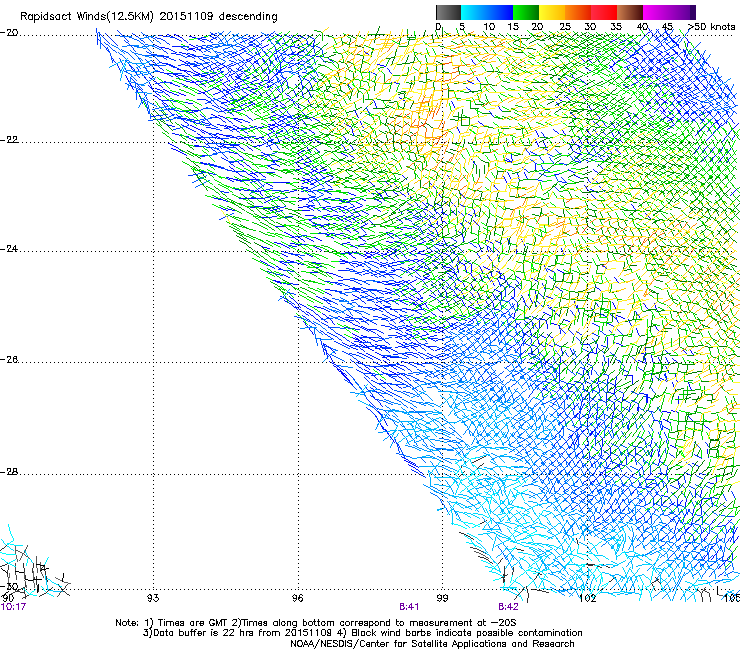Click the '93' longitude label
This screenshot has height=650, width=740.
coord(153,598)
